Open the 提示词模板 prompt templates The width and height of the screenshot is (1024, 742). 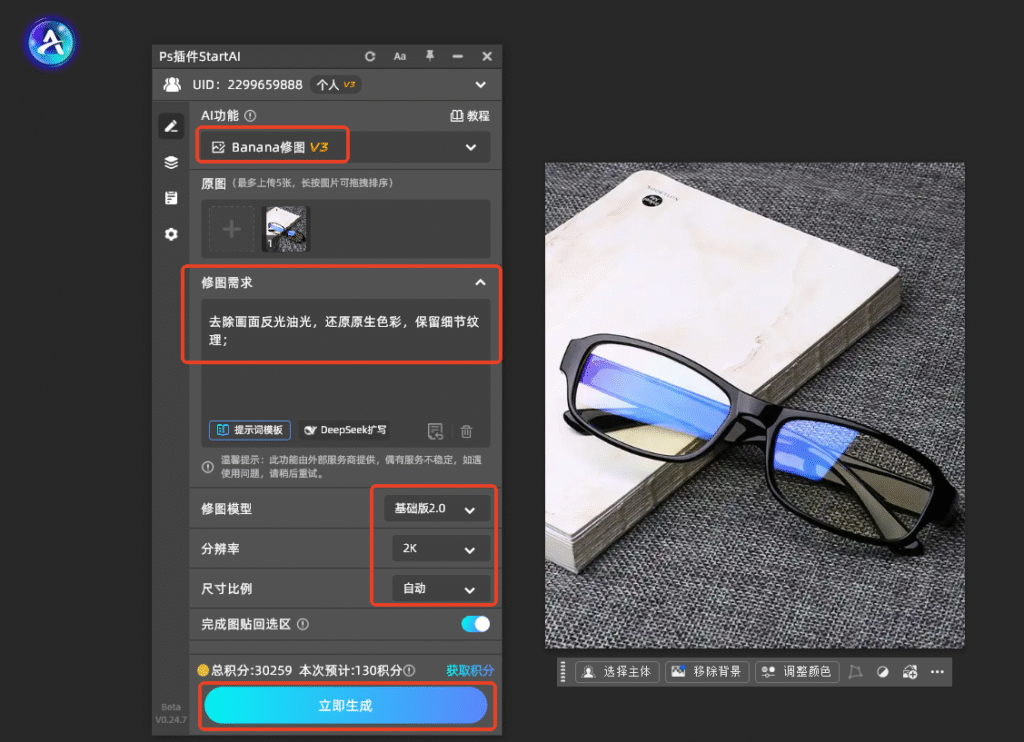pos(250,430)
